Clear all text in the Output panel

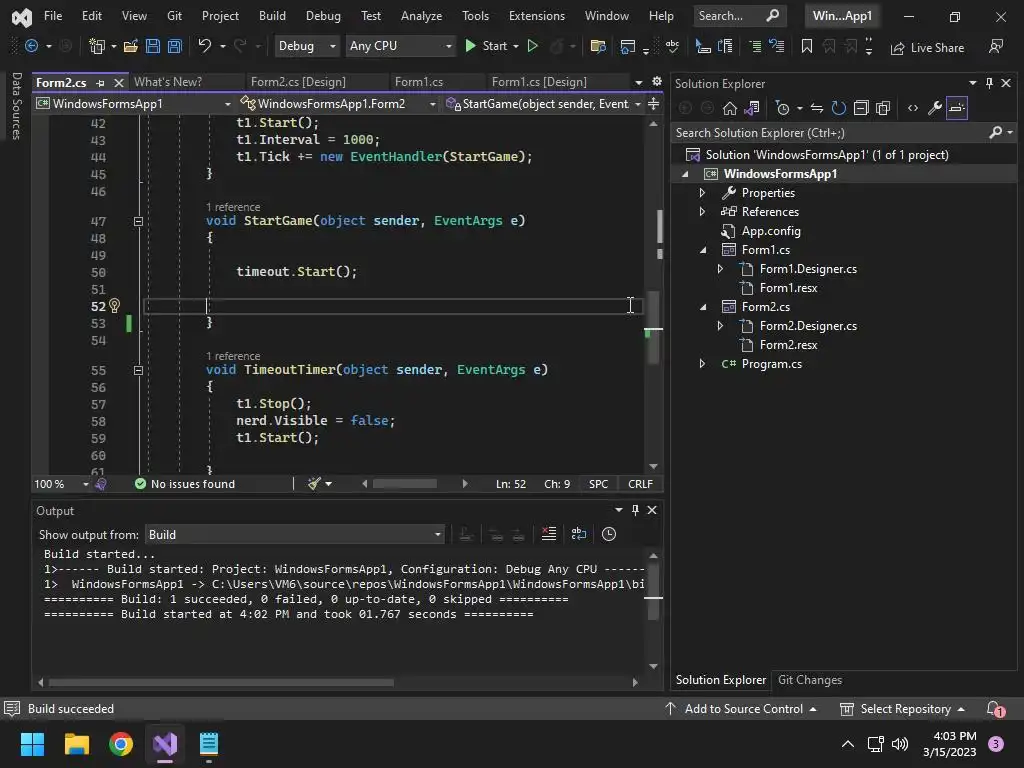coord(548,534)
